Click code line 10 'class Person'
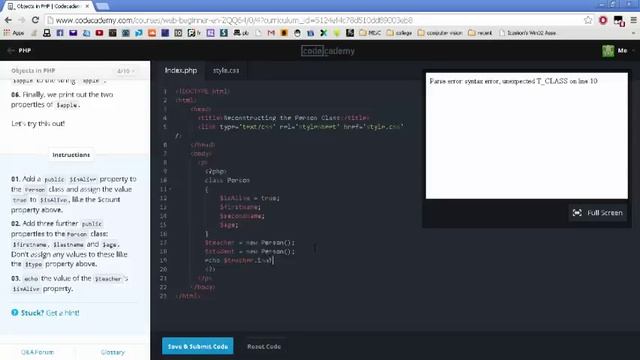The height and width of the screenshot is (360, 640). click(227, 180)
